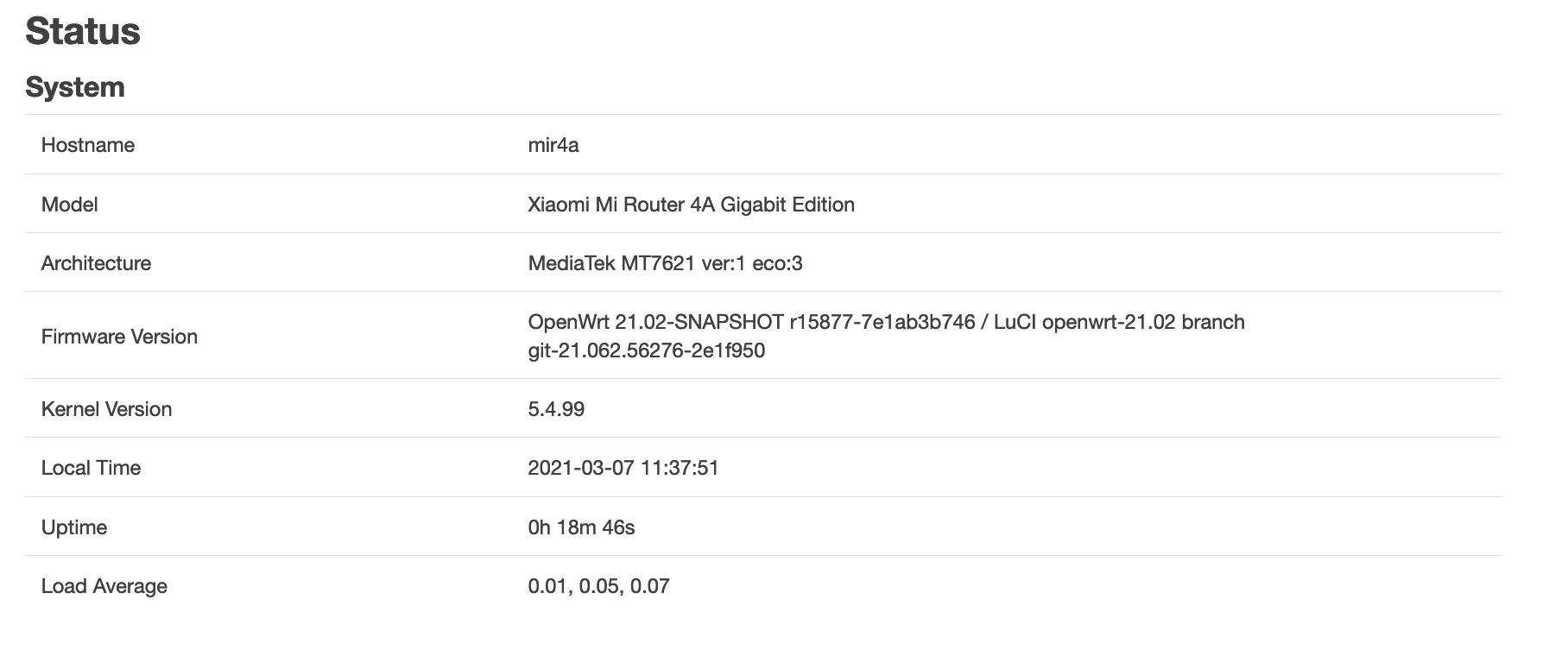The width and height of the screenshot is (1568, 656).
Task: Select the Uptime label
Action: pyautogui.click(x=74, y=527)
